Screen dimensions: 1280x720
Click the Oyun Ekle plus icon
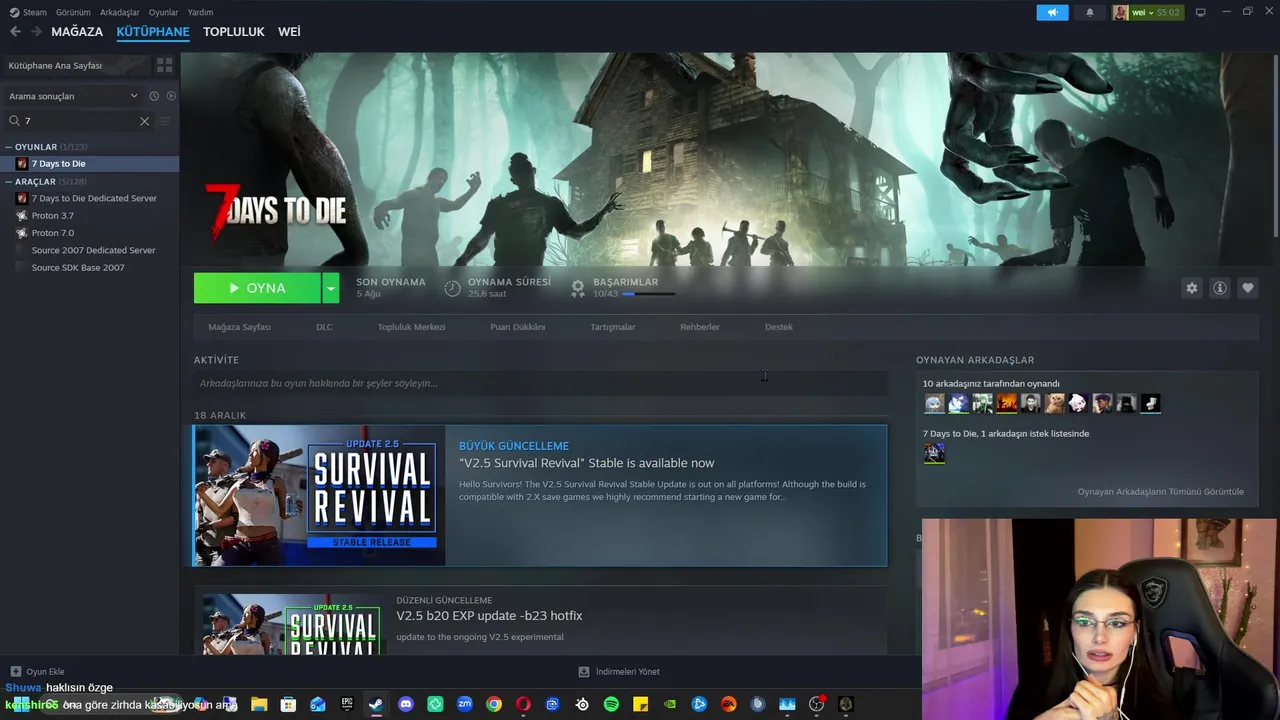coord(15,672)
